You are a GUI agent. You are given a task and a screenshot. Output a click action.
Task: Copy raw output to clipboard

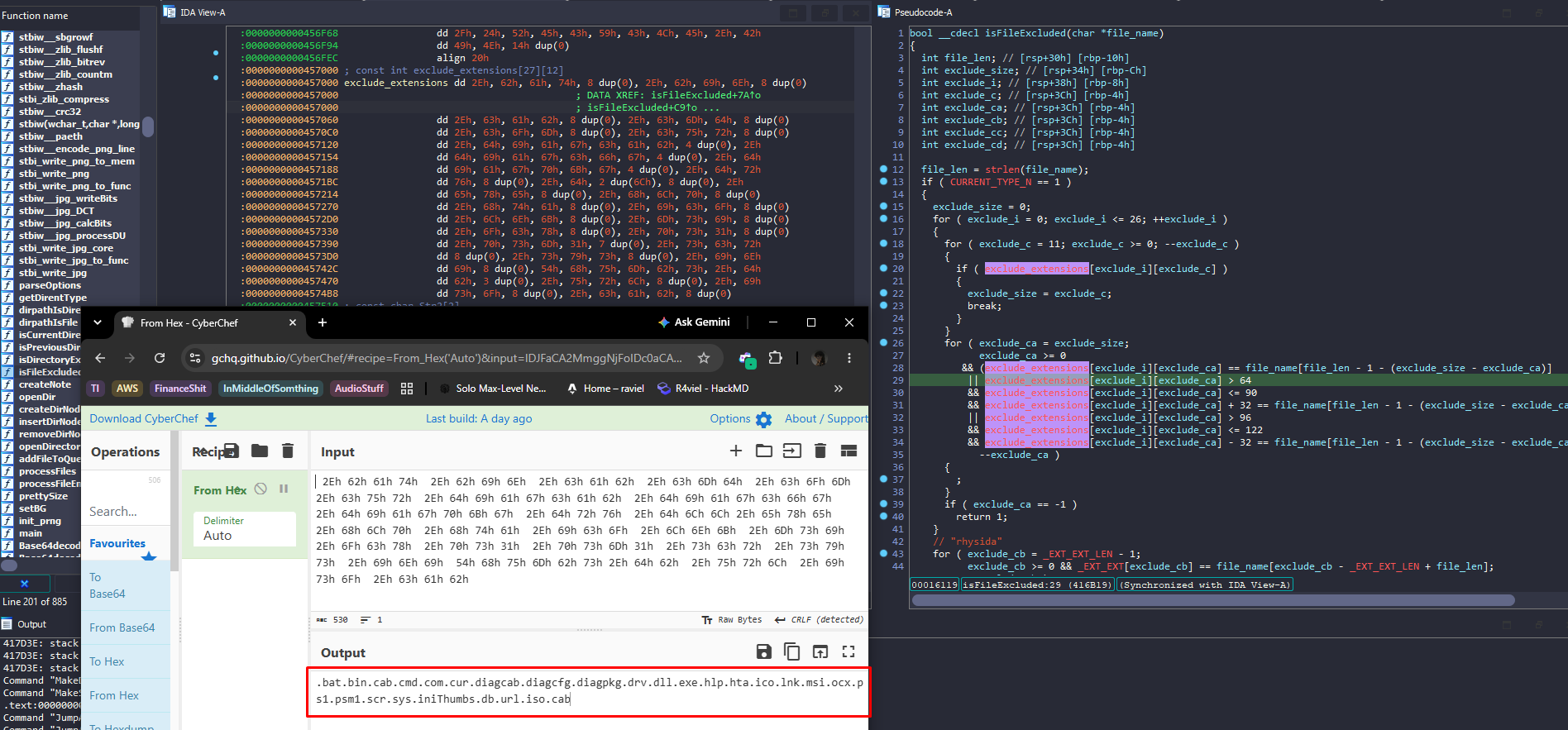tap(791, 651)
